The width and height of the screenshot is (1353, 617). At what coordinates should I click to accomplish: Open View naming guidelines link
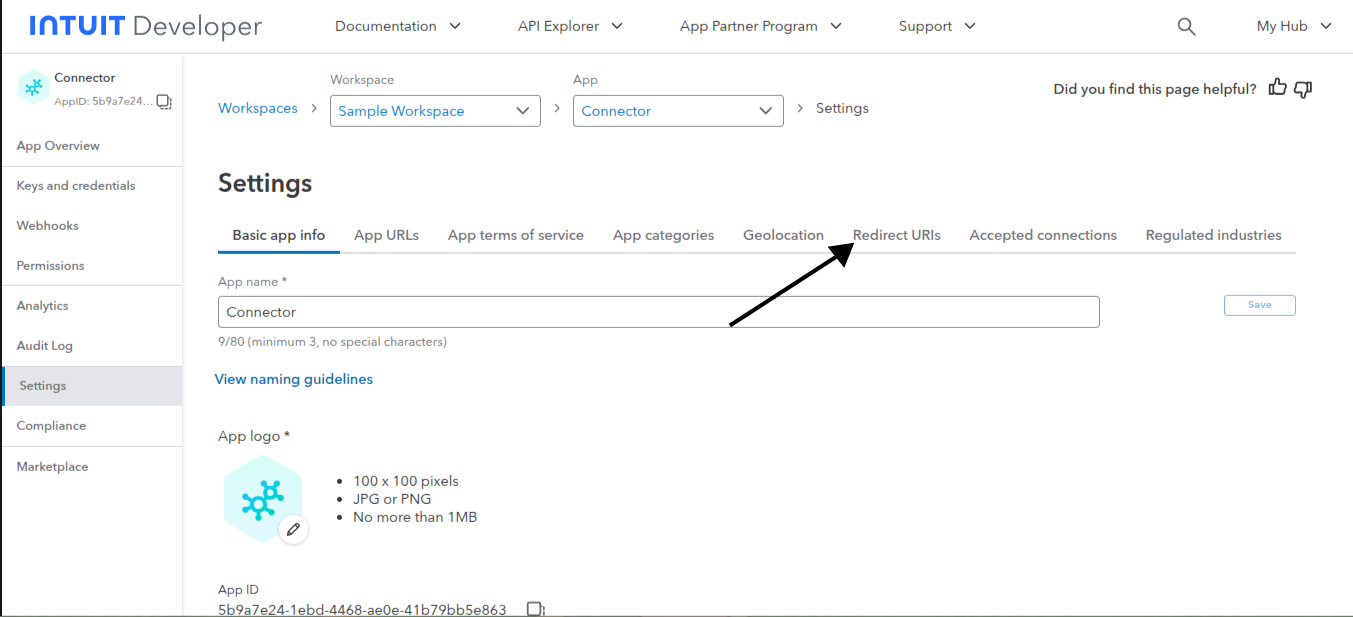tap(294, 379)
